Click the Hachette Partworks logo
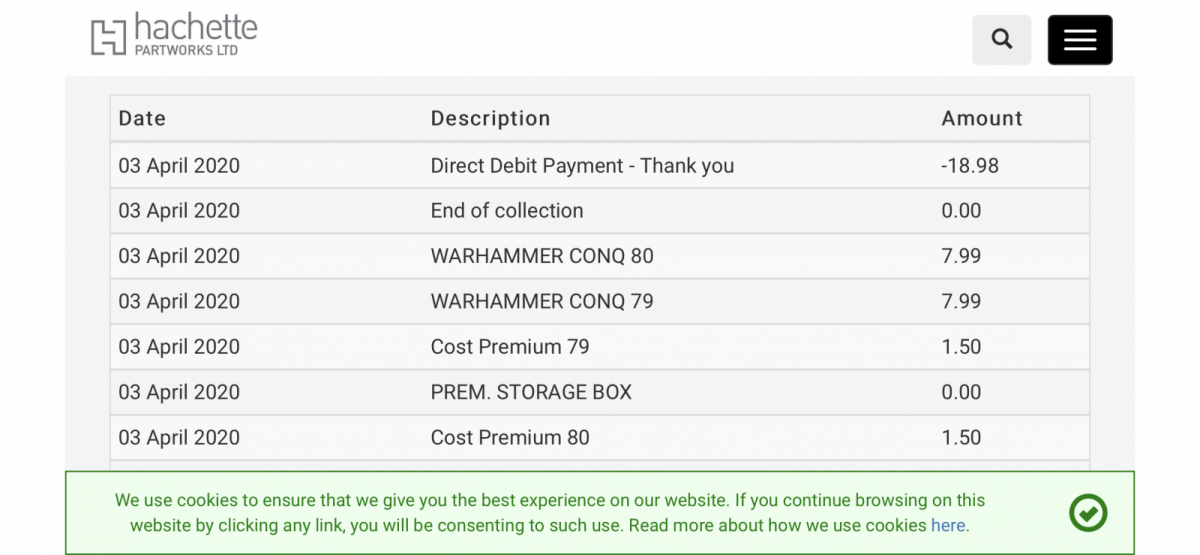This screenshot has width=1200, height=555. [174, 36]
